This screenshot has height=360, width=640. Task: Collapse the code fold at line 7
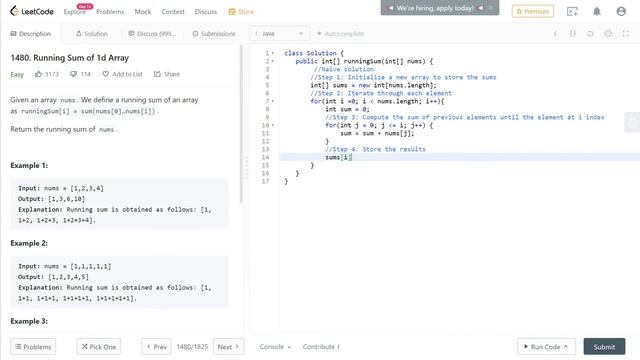pyautogui.click(x=273, y=101)
